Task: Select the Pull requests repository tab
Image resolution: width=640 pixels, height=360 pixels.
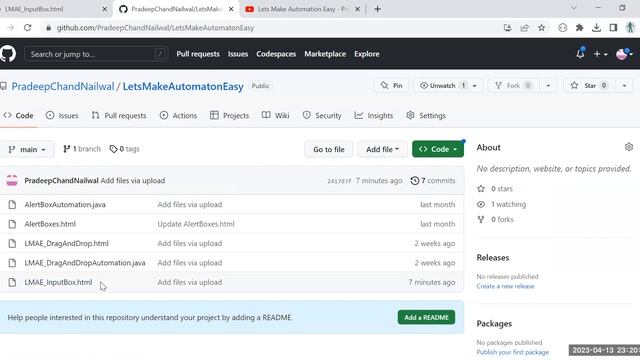Action: 119,116
